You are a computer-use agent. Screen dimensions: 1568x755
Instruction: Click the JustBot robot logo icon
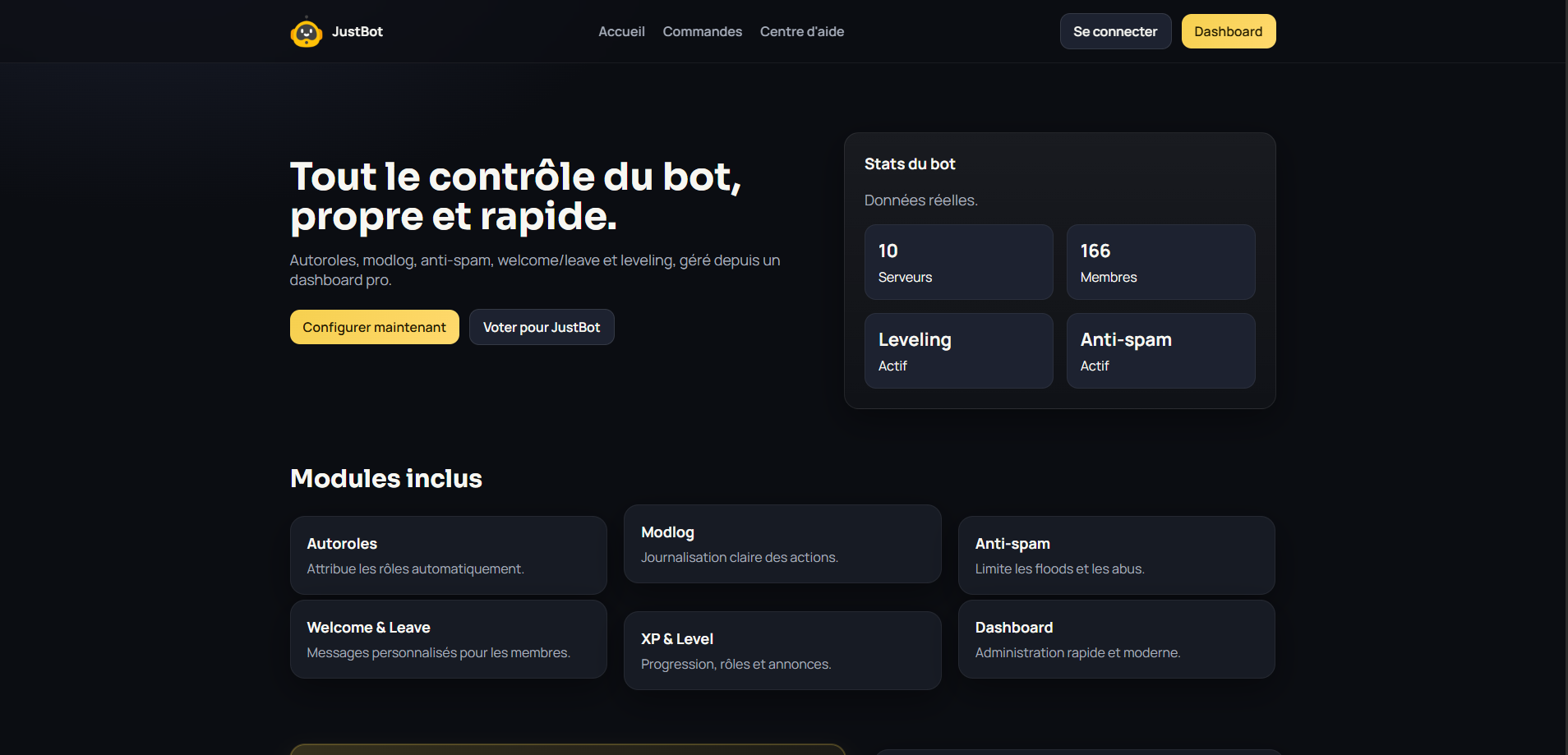[307, 31]
